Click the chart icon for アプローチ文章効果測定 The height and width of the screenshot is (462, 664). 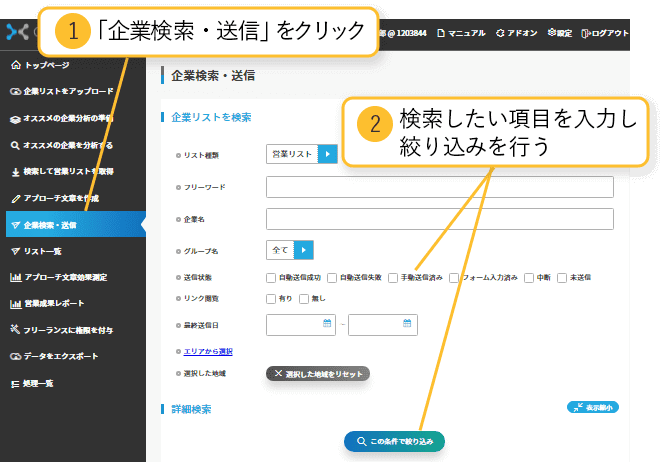point(16,278)
